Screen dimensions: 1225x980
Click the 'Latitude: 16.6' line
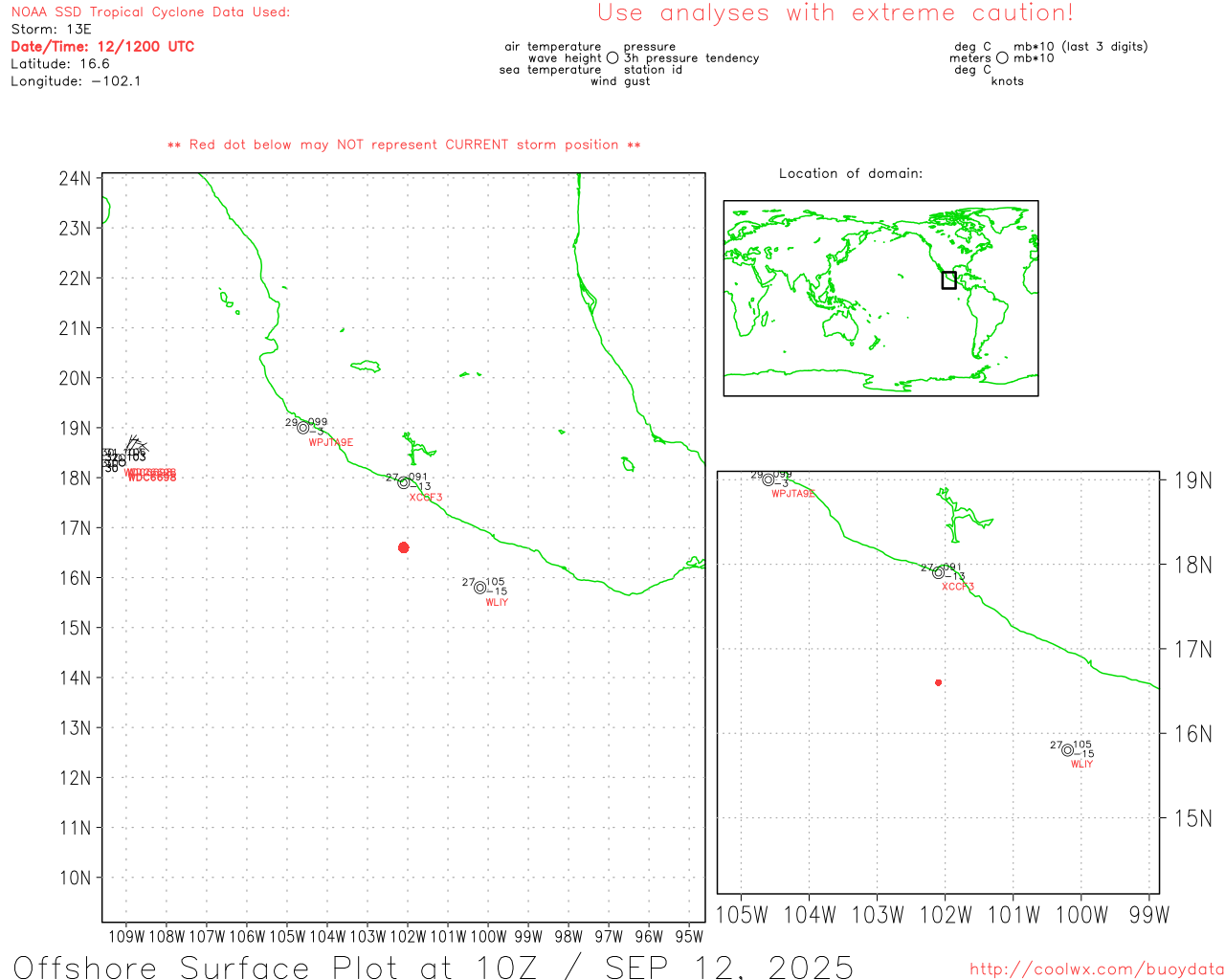[60, 63]
